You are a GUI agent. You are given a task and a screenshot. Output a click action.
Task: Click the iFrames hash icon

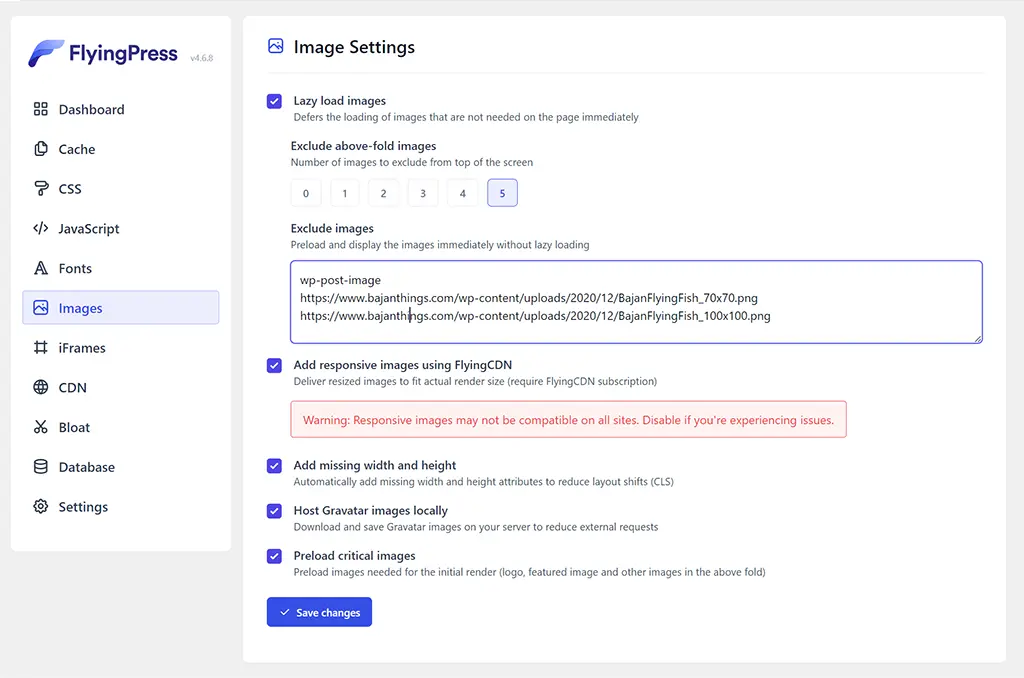tap(40, 347)
